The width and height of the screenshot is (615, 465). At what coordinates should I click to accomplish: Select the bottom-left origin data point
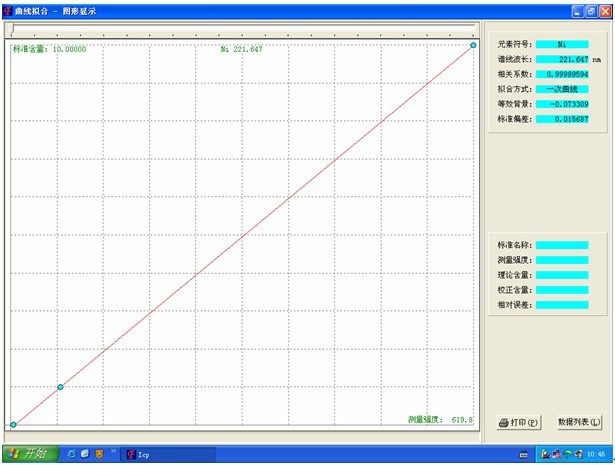tap(13, 425)
